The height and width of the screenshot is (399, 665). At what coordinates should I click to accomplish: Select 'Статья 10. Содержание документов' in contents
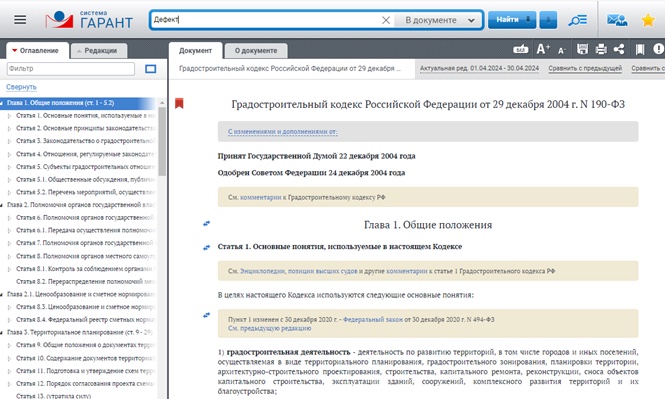click(85, 358)
